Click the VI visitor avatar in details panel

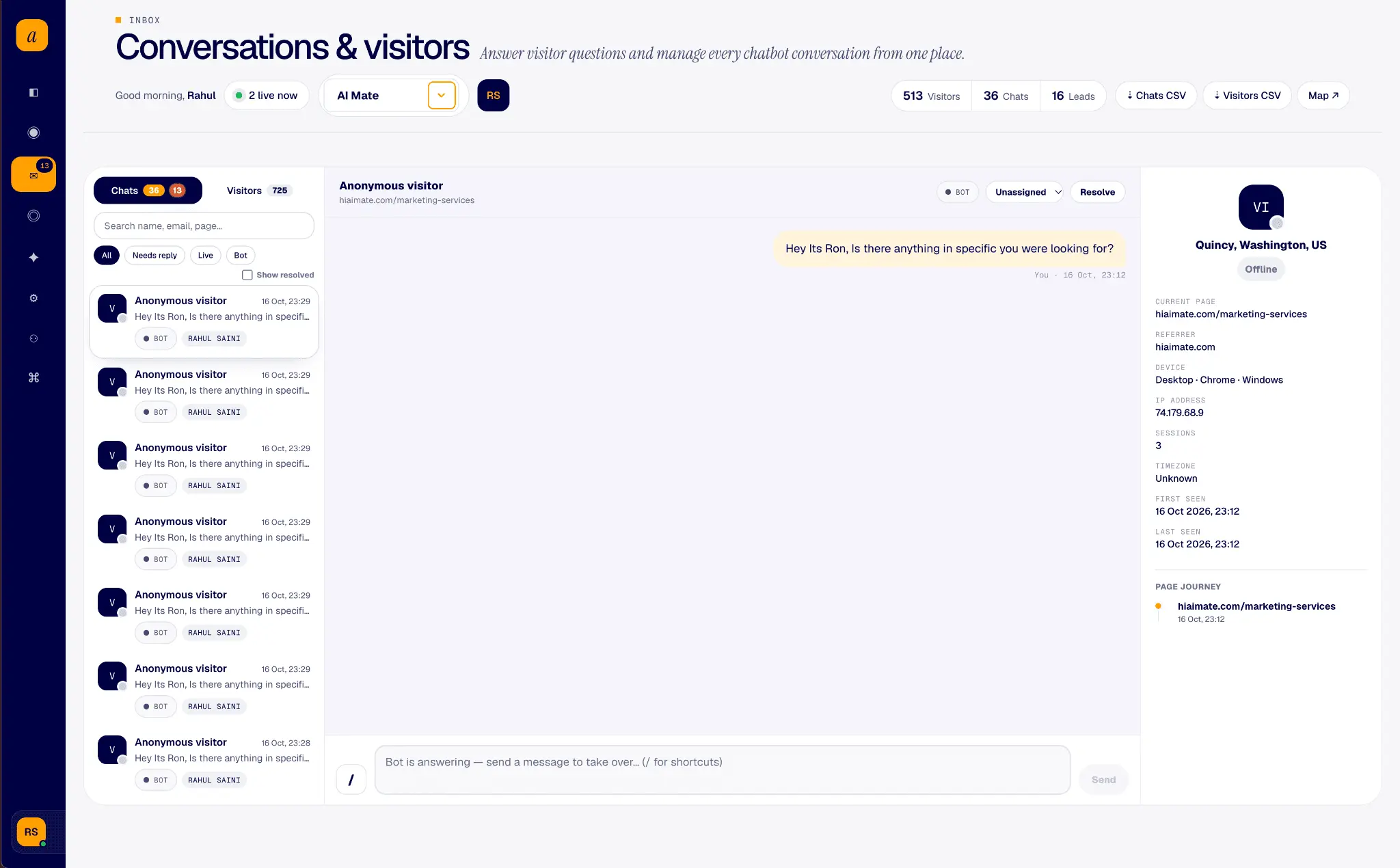(1261, 207)
